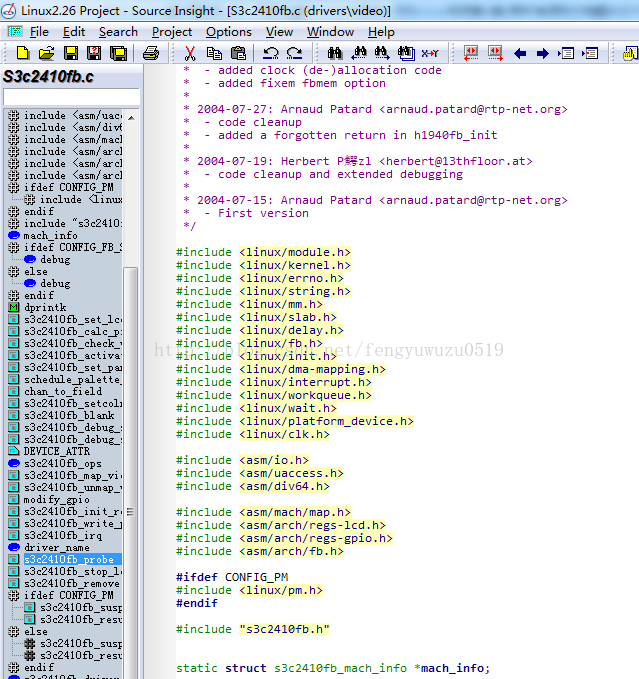639x679 pixels.
Task: Open the Help menu
Action: pyautogui.click(x=381, y=32)
